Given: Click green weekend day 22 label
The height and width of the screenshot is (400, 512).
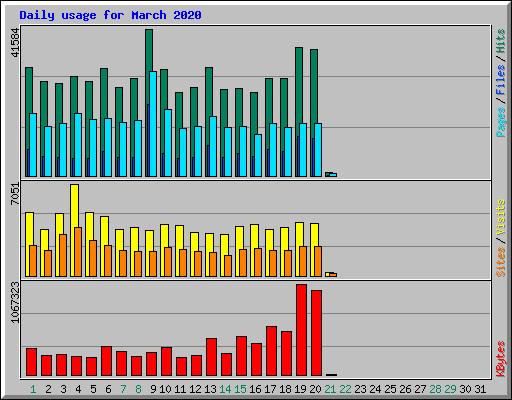Looking at the screenshot, I should pos(345,389).
